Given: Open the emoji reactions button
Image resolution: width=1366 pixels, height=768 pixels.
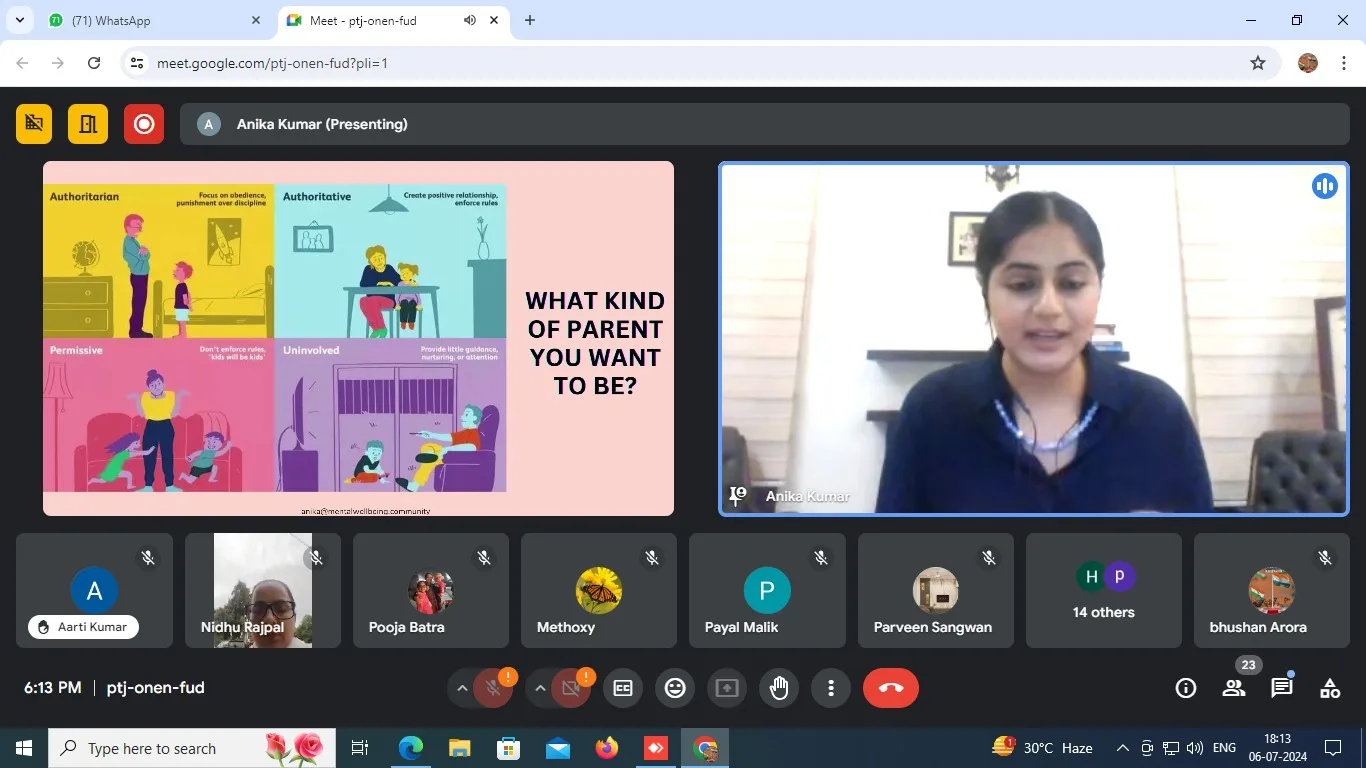Looking at the screenshot, I should [675, 688].
